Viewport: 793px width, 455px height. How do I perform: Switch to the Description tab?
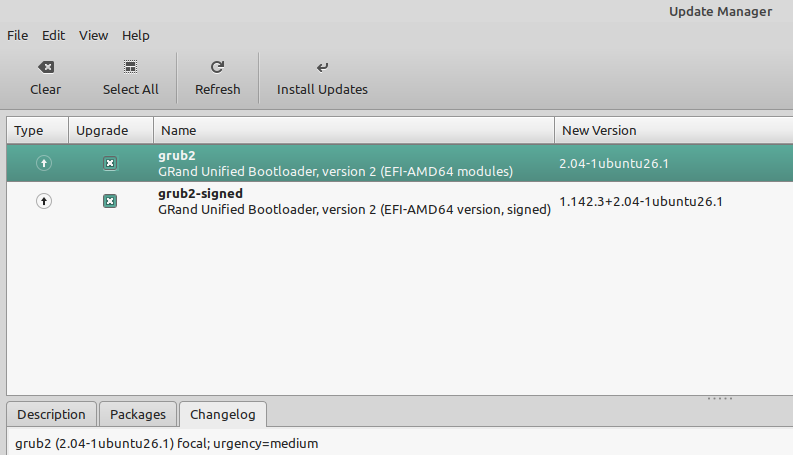(x=52, y=414)
